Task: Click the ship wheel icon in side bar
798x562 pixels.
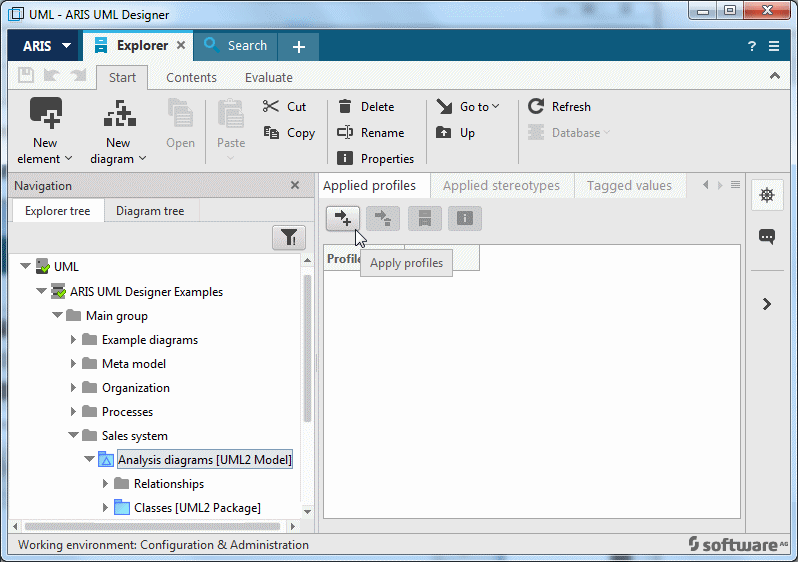Action: pyautogui.click(x=767, y=195)
